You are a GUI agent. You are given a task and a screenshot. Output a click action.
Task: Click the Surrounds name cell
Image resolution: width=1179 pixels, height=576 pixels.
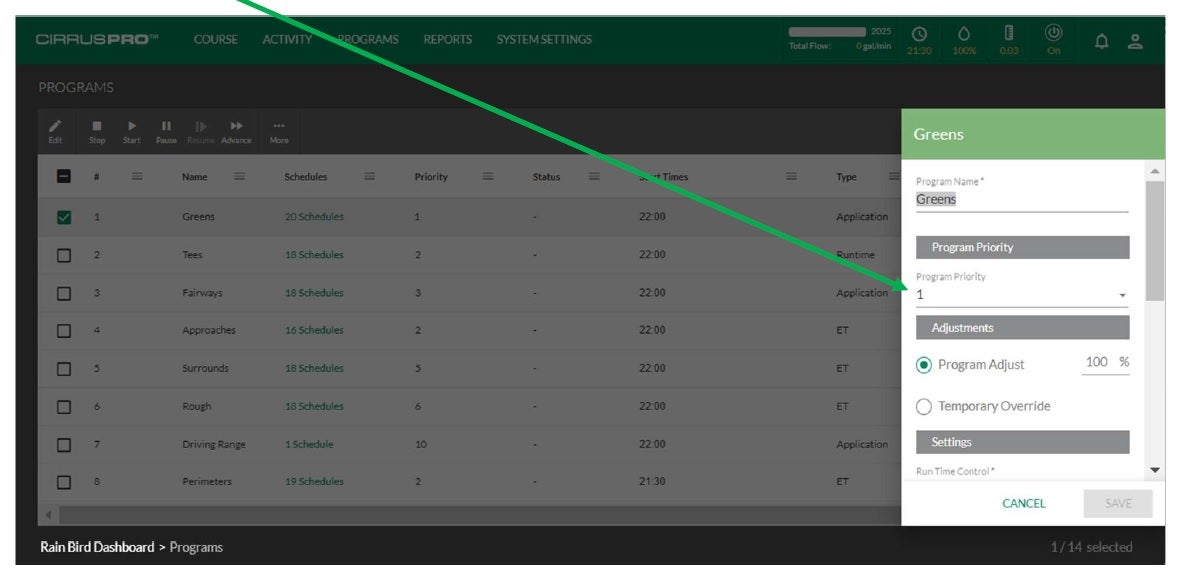pyautogui.click(x=205, y=368)
